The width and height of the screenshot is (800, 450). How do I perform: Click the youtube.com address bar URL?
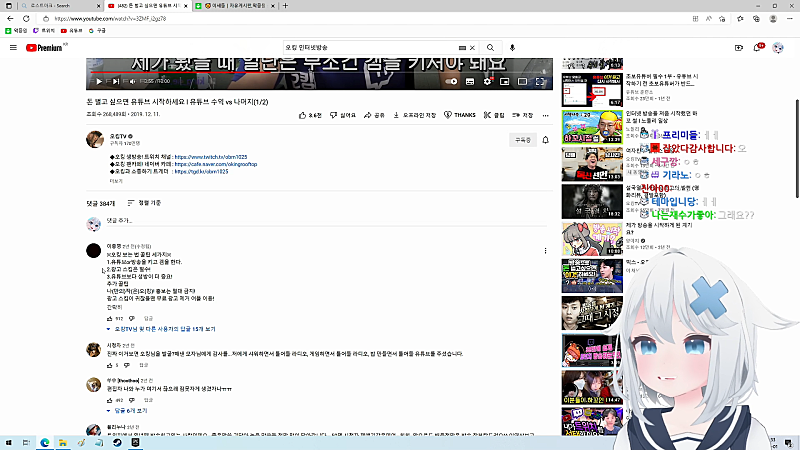pos(110,19)
